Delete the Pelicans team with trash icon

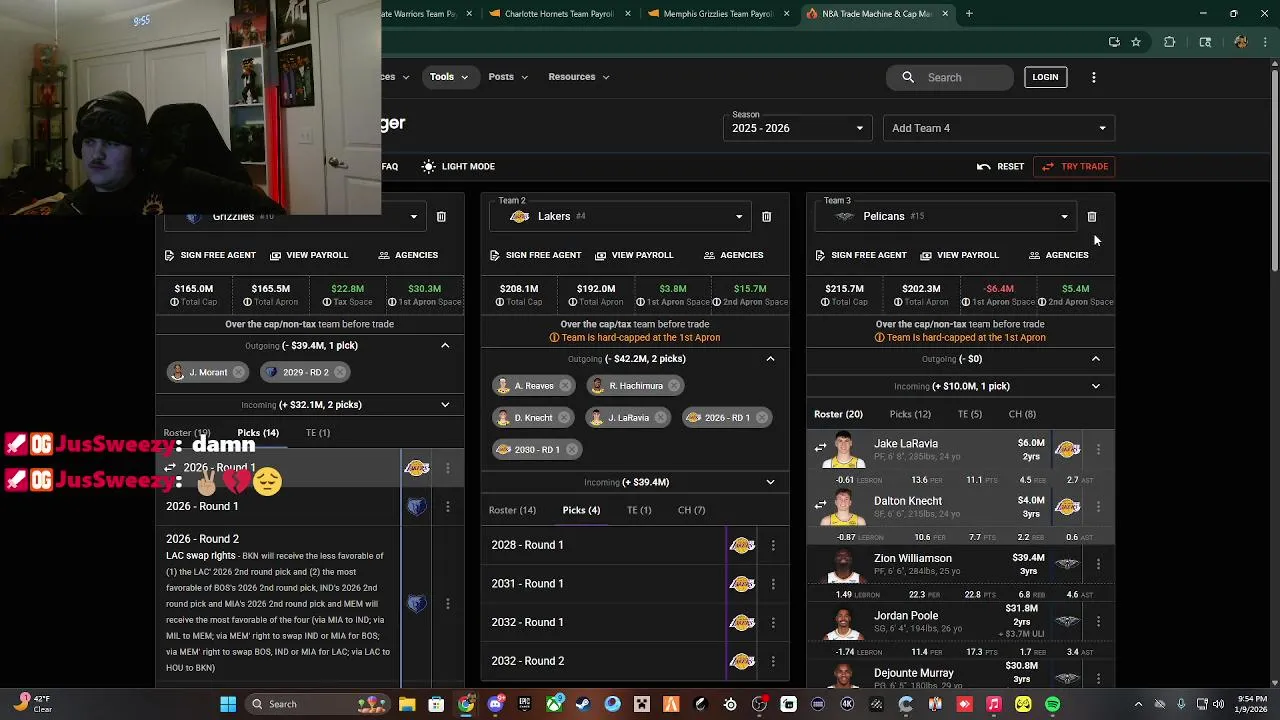(x=1092, y=216)
